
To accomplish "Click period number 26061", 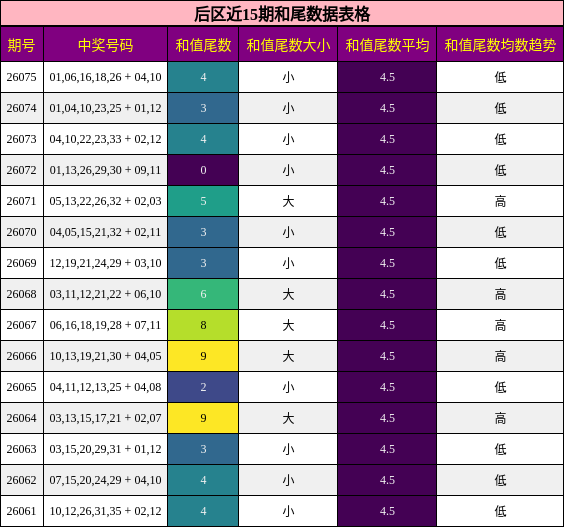I will click(22, 511).
